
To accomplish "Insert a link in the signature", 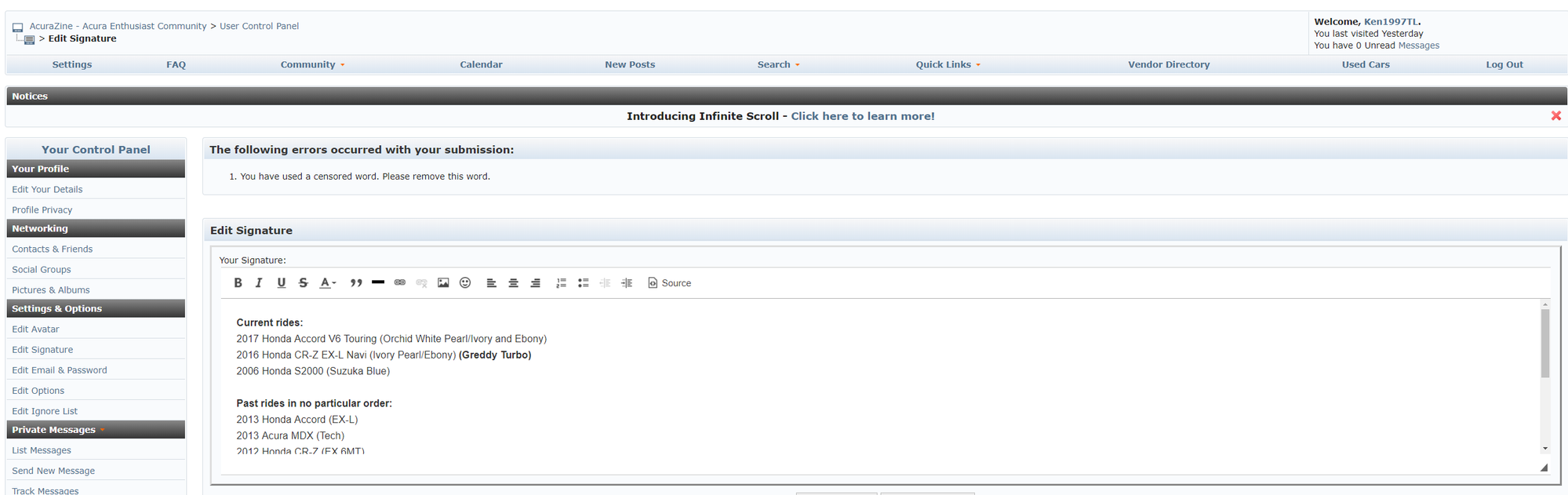I will [400, 282].
